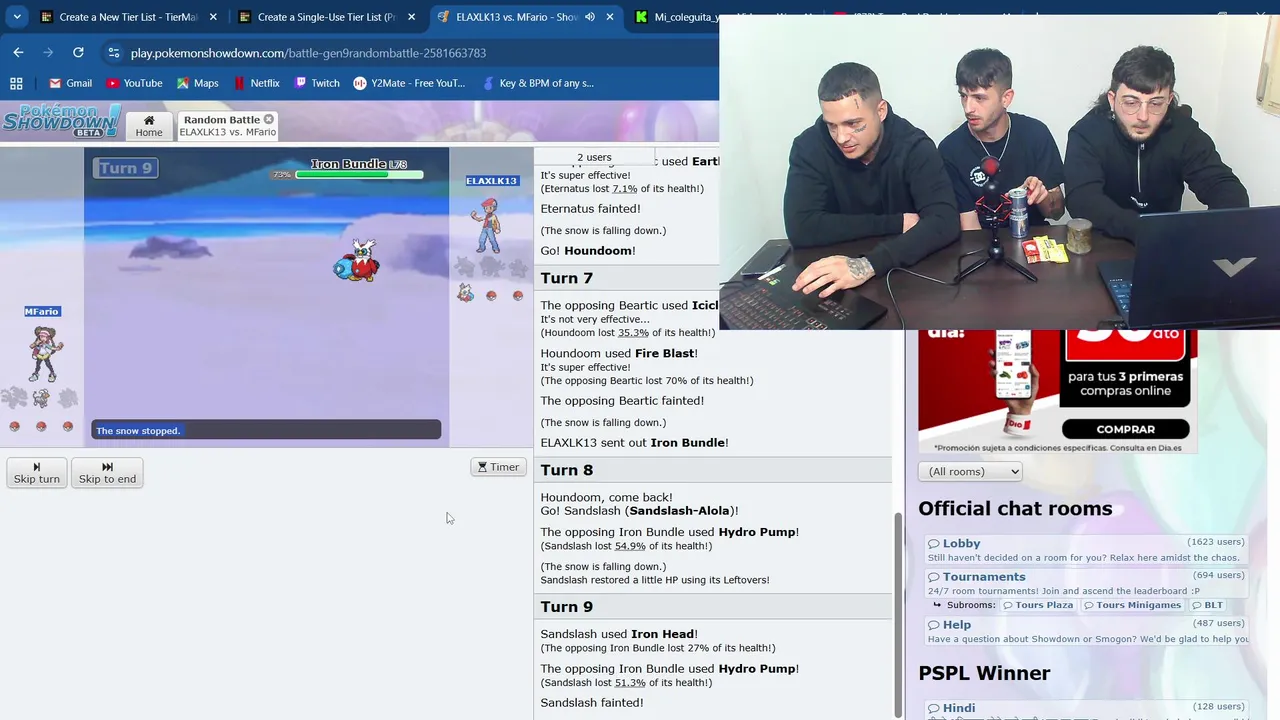Click the browser forward arrow
The image size is (1280, 720).
click(48, 52)
